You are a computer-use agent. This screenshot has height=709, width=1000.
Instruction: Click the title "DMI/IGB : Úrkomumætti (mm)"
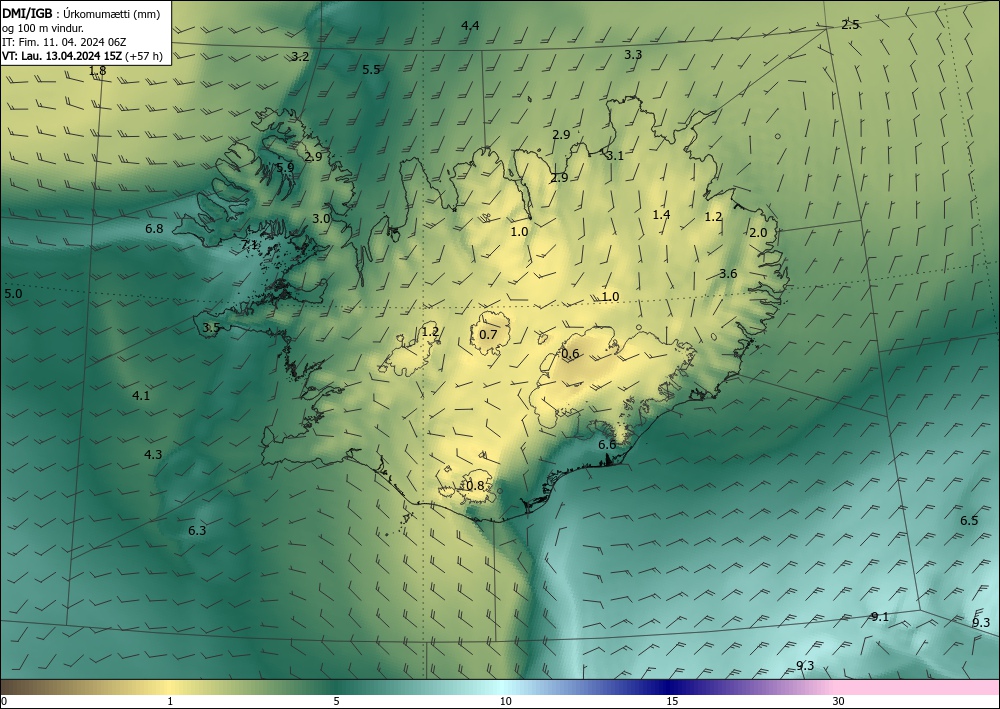pyautogui.click(x=81, y=14)
